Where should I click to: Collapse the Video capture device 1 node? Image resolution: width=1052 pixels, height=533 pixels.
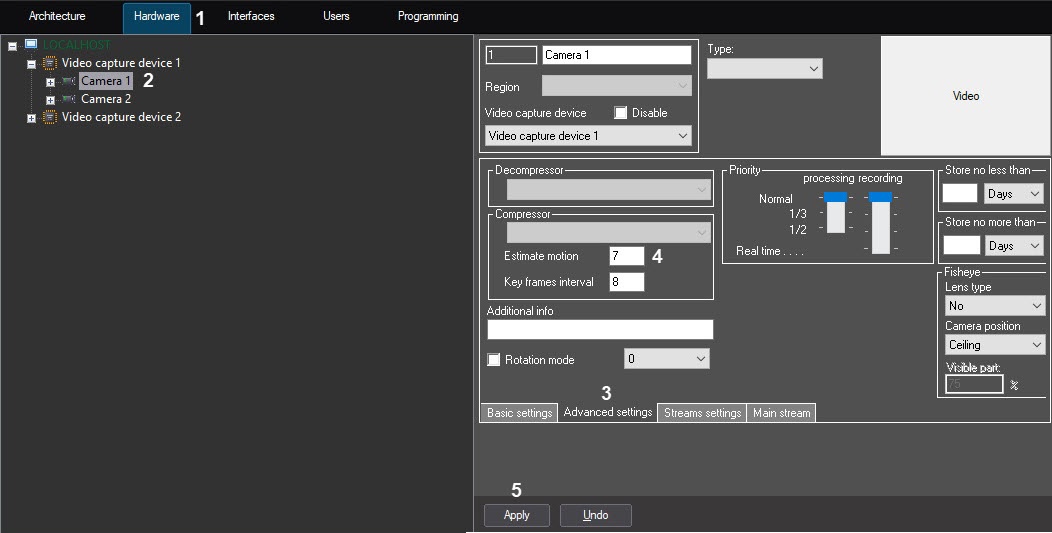(x=31, y=64)
